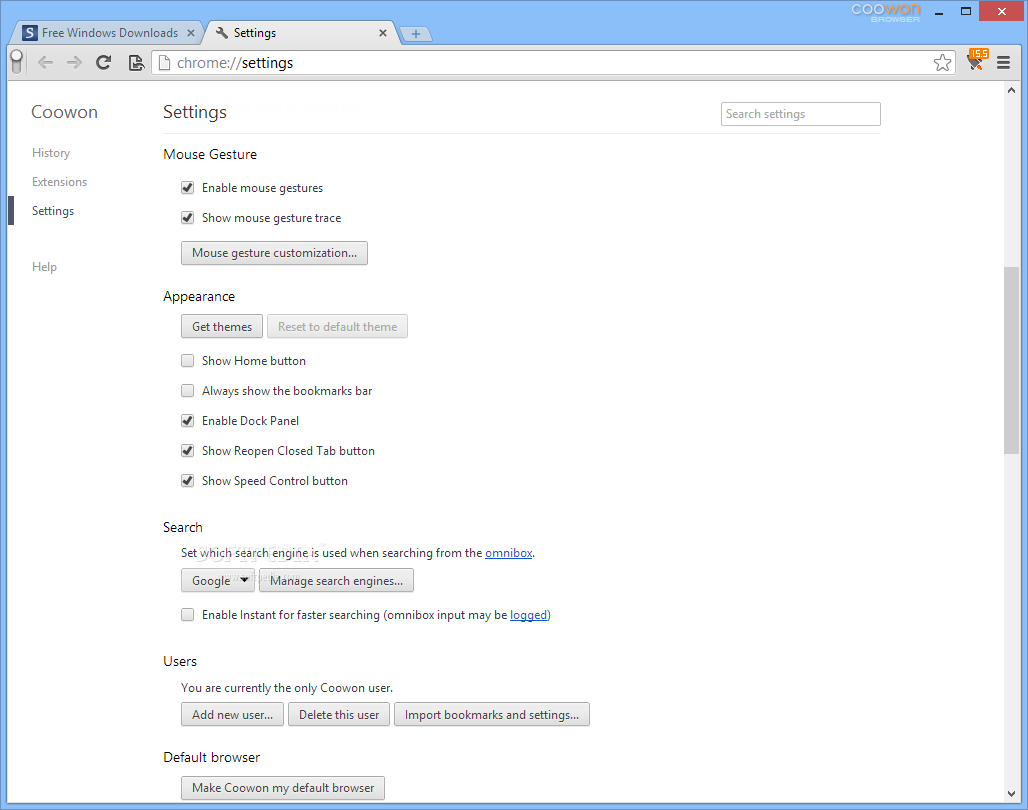The image size is (1028, 810).
Task: Open History in the sidebar
Action: (51, 153)
